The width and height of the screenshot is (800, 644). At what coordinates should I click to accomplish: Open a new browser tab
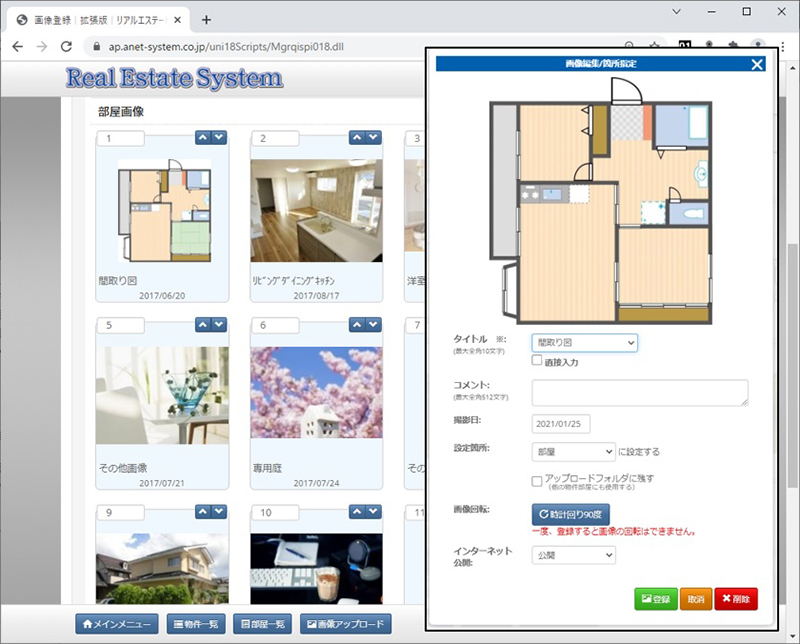tap(207, 19)
